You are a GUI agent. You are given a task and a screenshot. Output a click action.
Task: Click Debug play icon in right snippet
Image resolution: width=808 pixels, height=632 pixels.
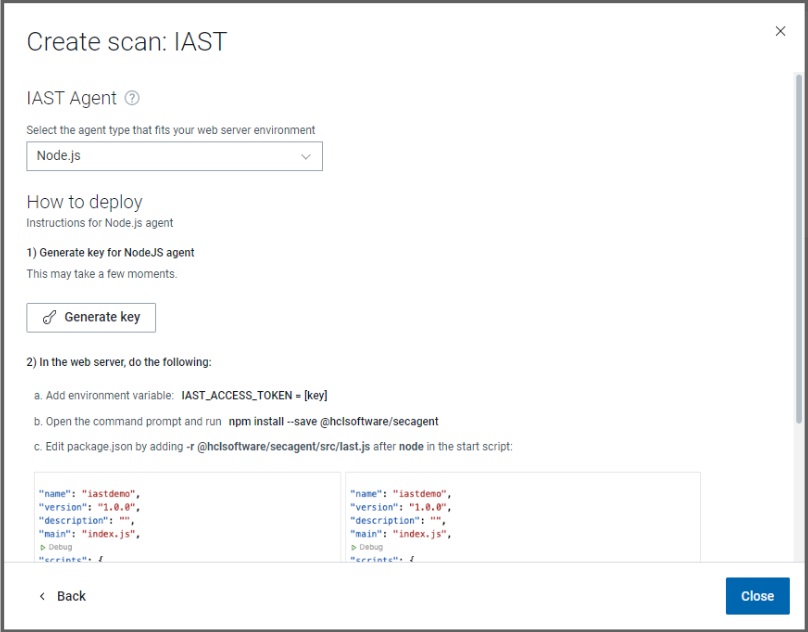pyautogui.click(x=354, y=547)
